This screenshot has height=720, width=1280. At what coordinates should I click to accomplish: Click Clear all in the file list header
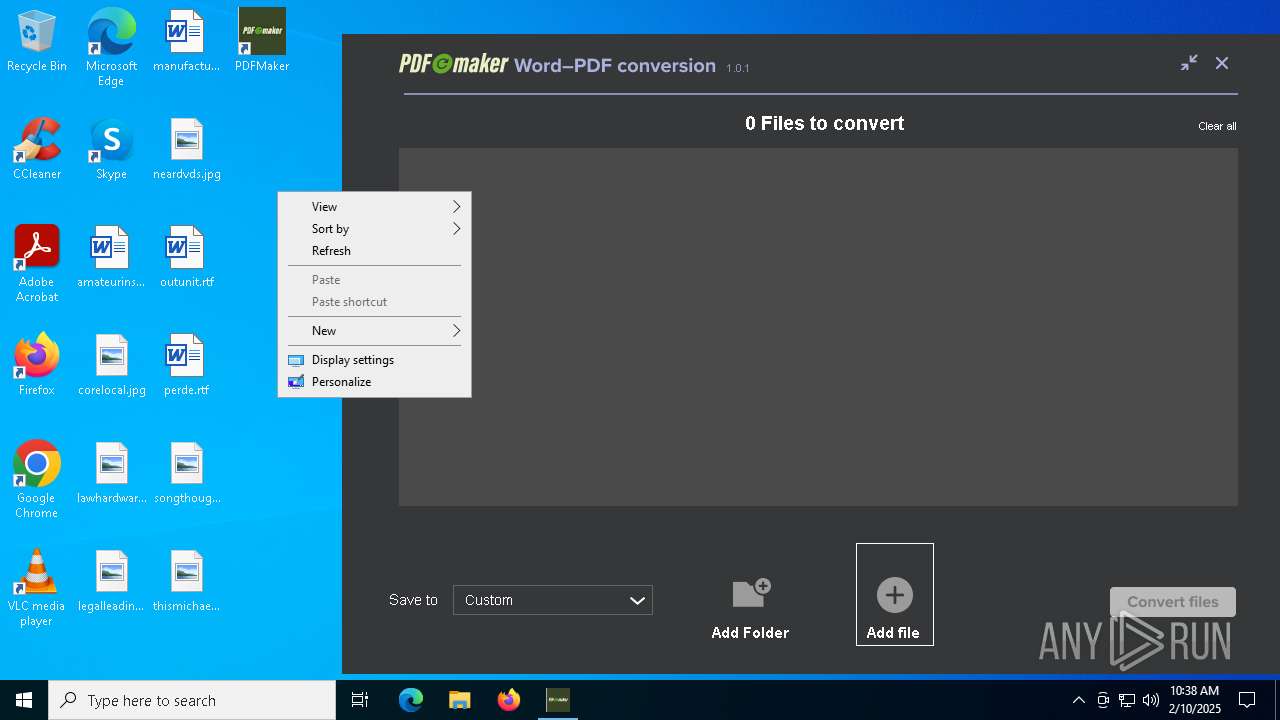tap(1217, 126)
